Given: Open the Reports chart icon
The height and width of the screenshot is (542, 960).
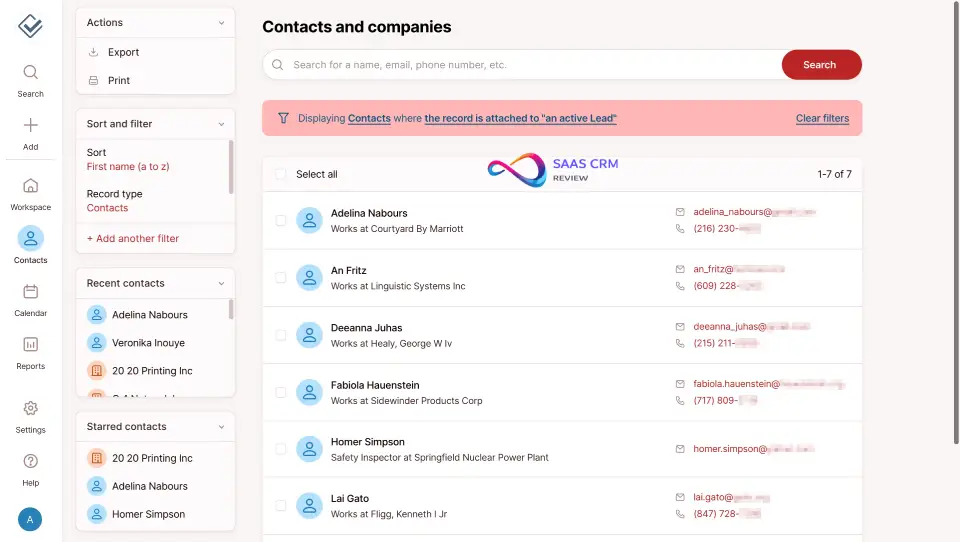Looking at the screenshot, I should point(30,345).
